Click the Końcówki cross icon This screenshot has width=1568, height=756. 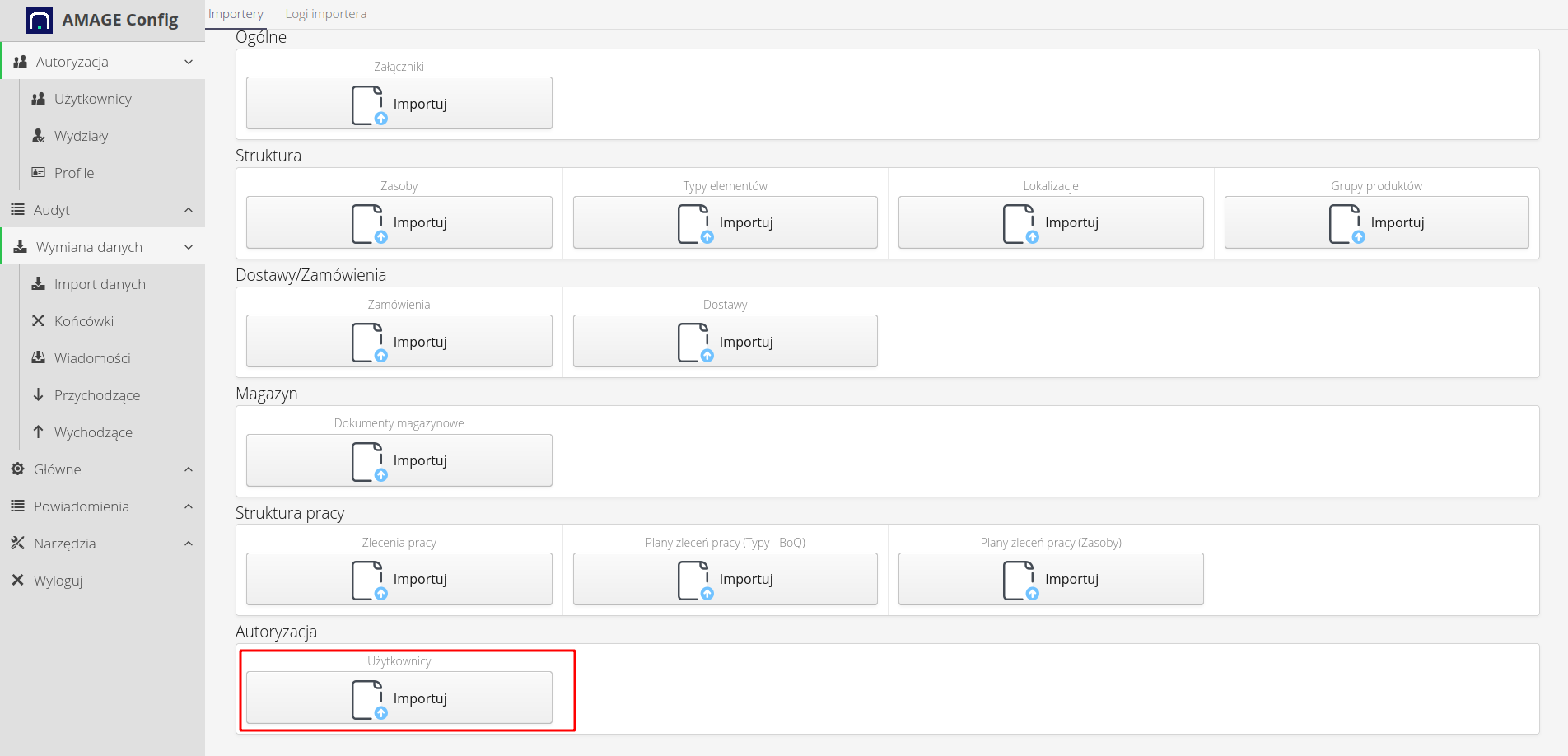coord(38,321)
